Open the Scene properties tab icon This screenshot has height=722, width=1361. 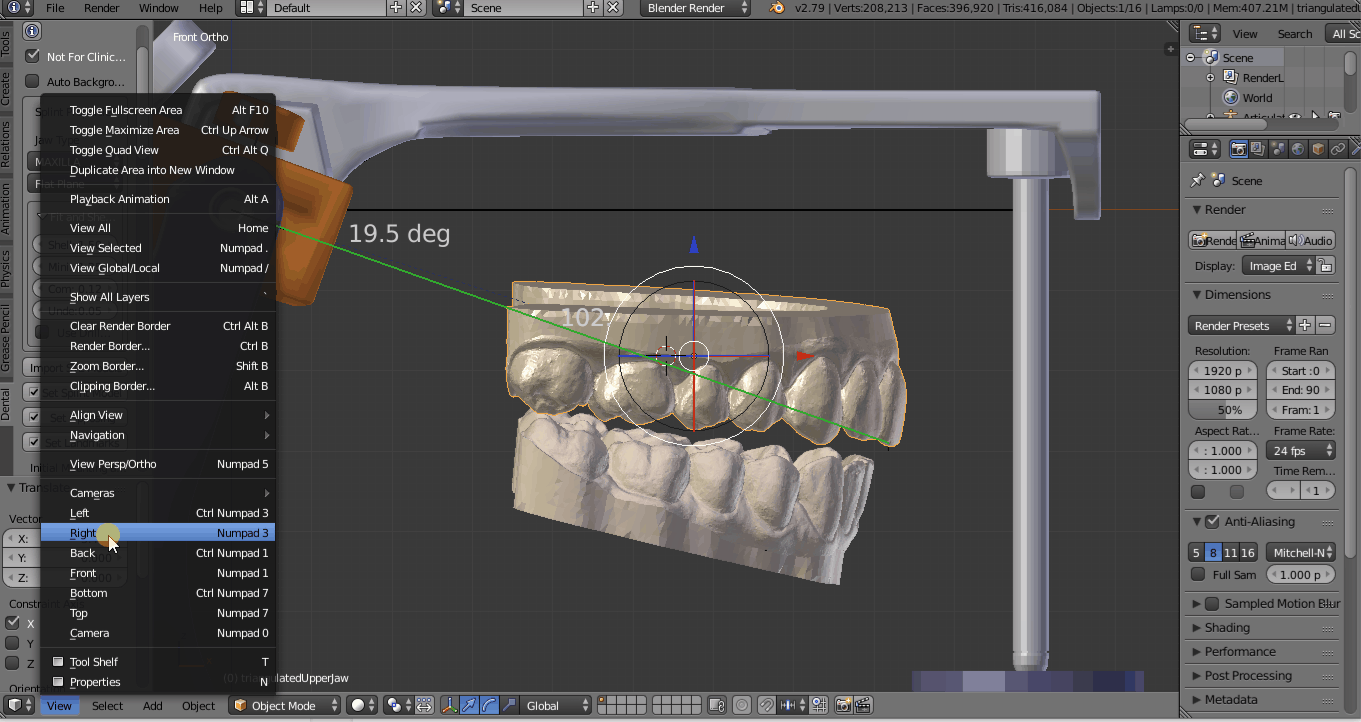click(1278, 149)
